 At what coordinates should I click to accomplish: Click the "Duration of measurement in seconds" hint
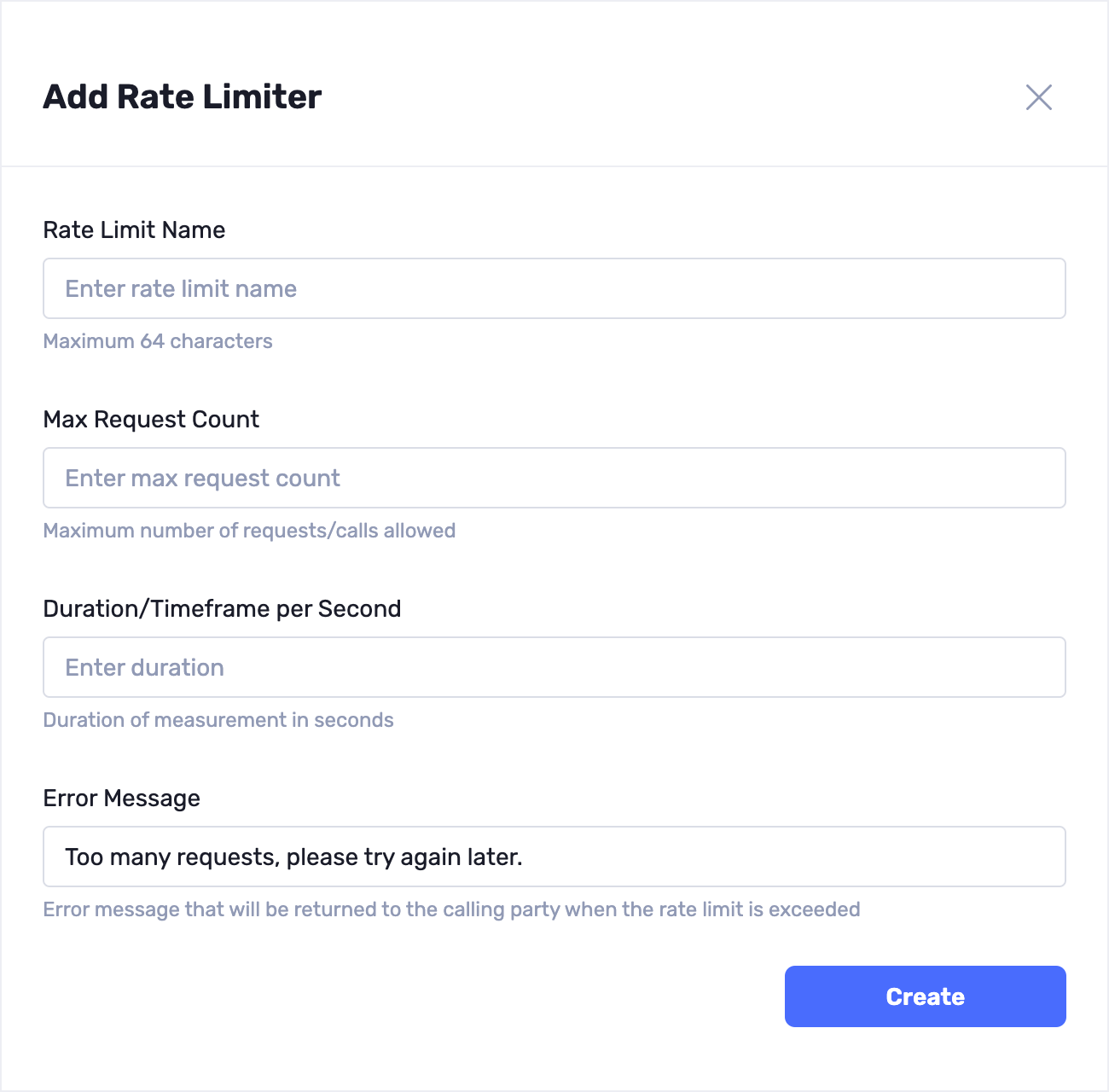pyautogui.click(x=218, y=720)
